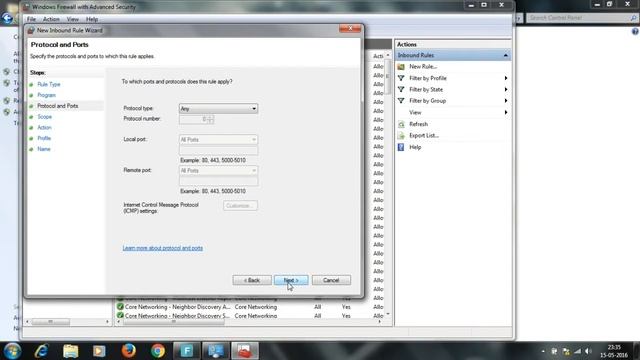The width and height of the screenshot is (640, 360).
Task: Click the Search Control Panel field
Action: (x=582, y=18)
